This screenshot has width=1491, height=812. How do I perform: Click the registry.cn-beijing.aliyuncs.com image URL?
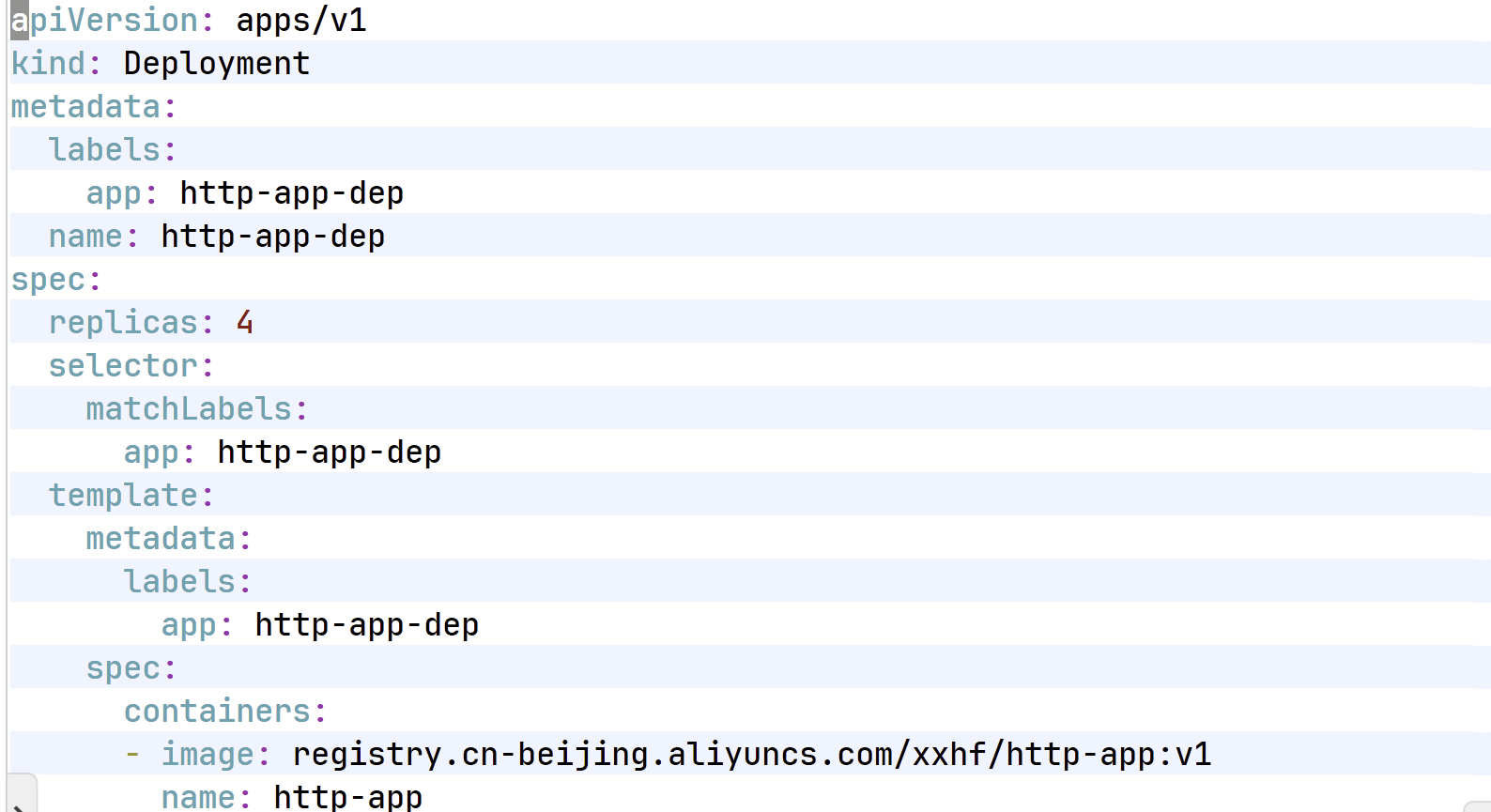pyautogui.click(x=751, y=755)
